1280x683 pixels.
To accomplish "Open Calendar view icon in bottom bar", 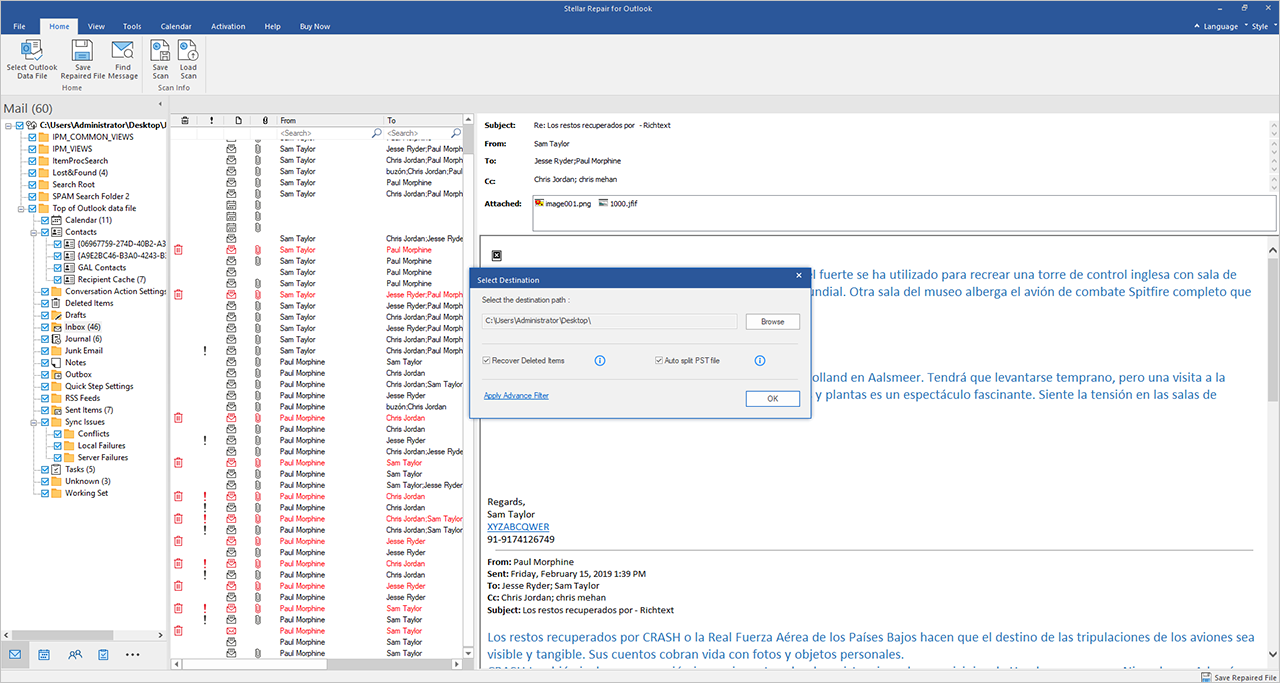I will click(x=44, y=655).
